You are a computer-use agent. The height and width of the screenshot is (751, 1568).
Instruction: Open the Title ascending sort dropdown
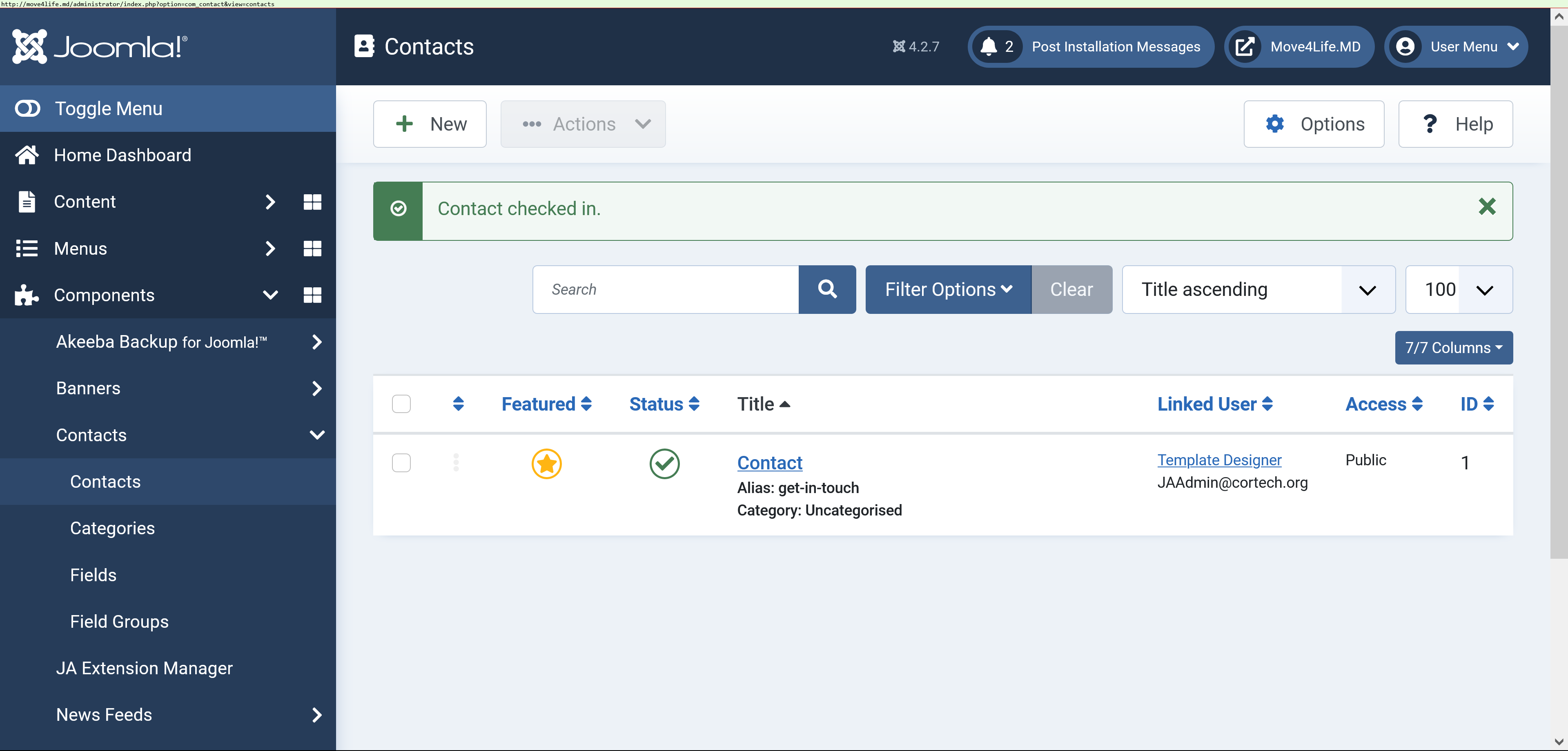(1258, 290)
